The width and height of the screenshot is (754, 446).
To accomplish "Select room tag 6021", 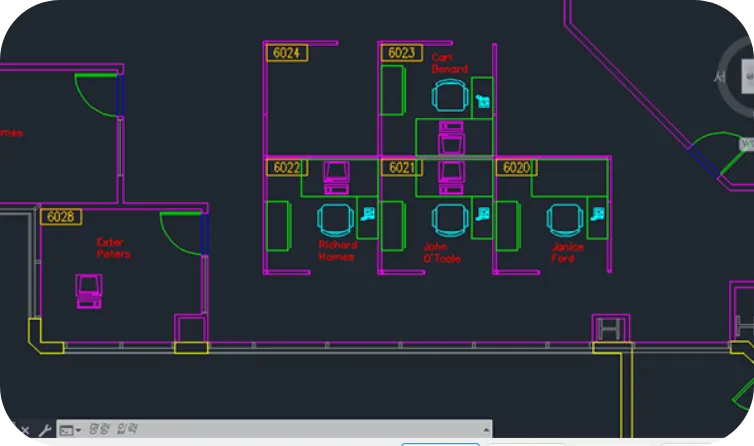I will (x=402, y=167).
